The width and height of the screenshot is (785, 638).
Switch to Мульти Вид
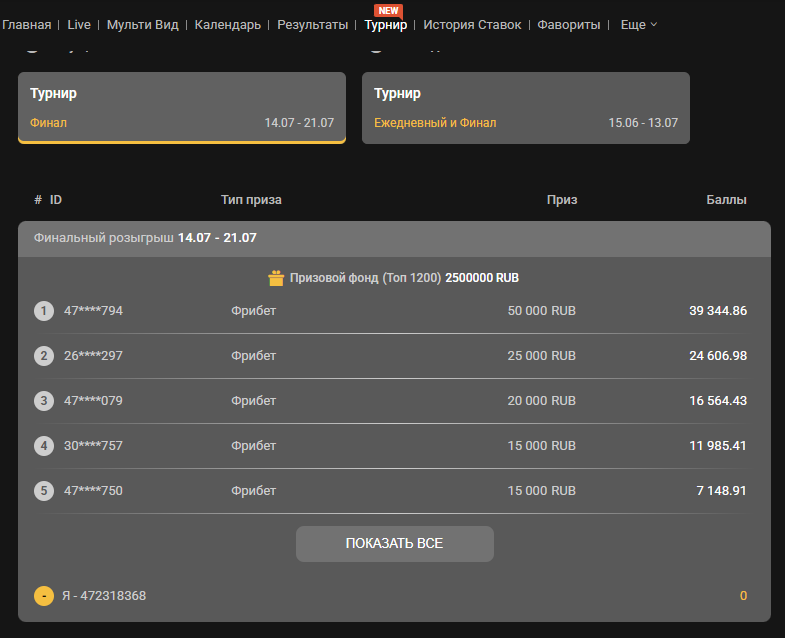[x=142, y=24]
